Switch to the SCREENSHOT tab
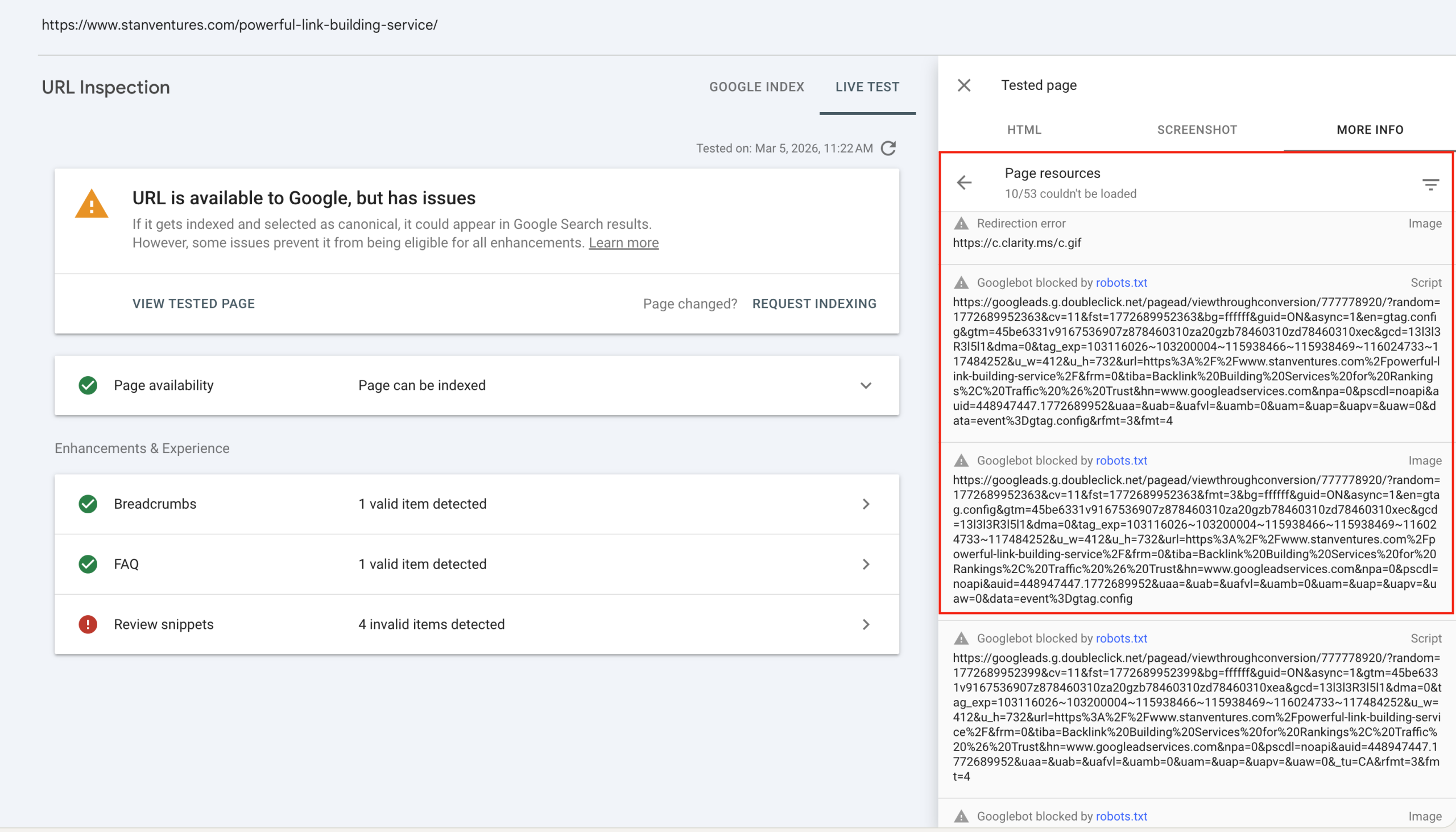 pos(1197,130)
